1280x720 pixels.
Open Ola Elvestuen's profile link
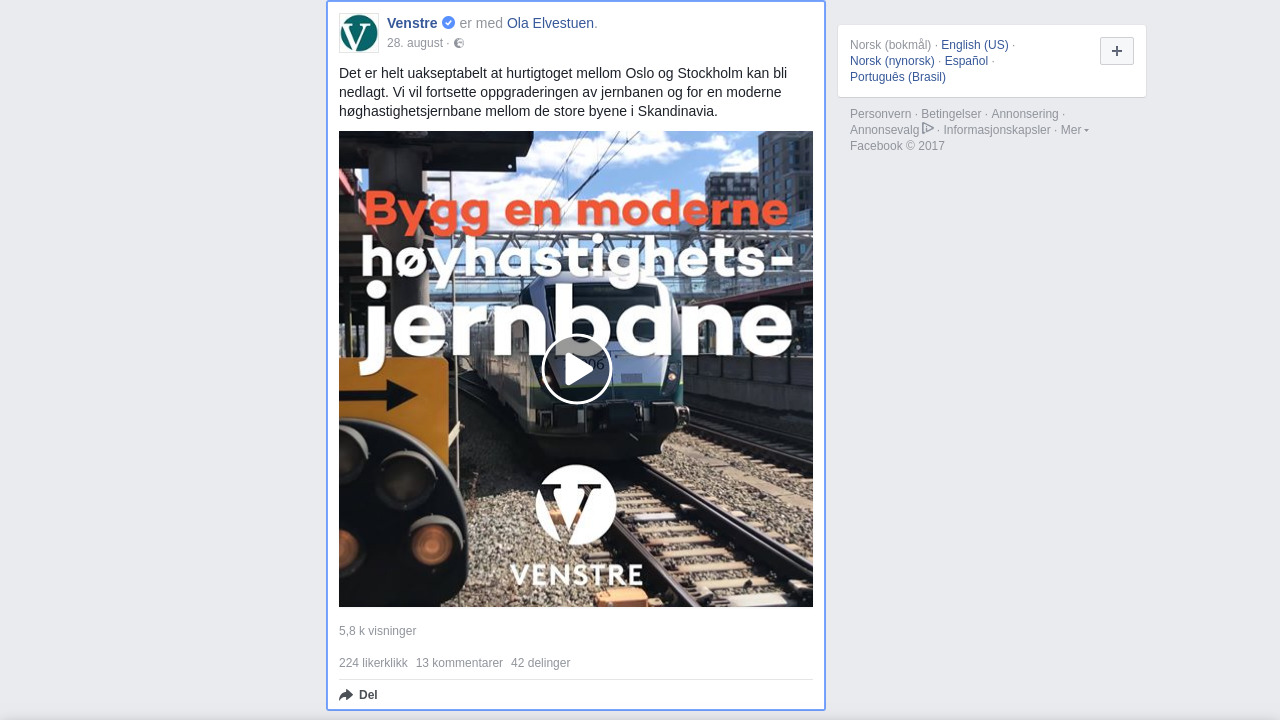550,23
